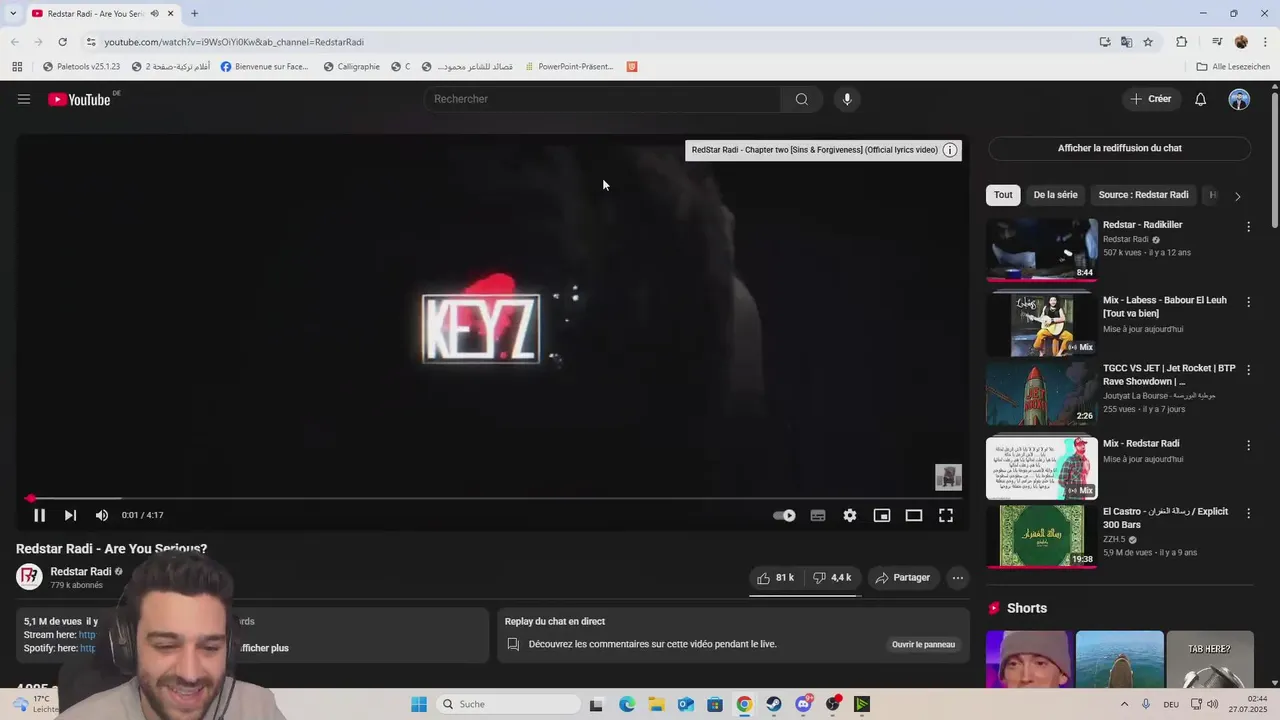Open the Bienvenue sur Face... bookmark

point(264,67)
